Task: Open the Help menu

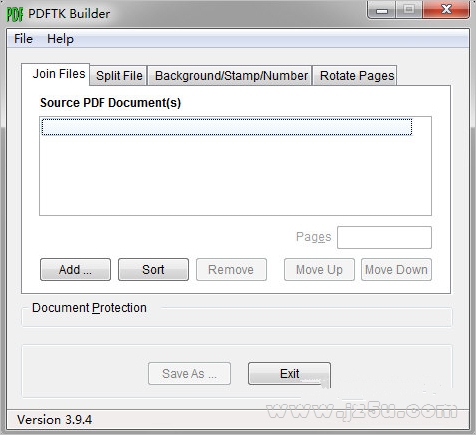Action: coord(60,39)
